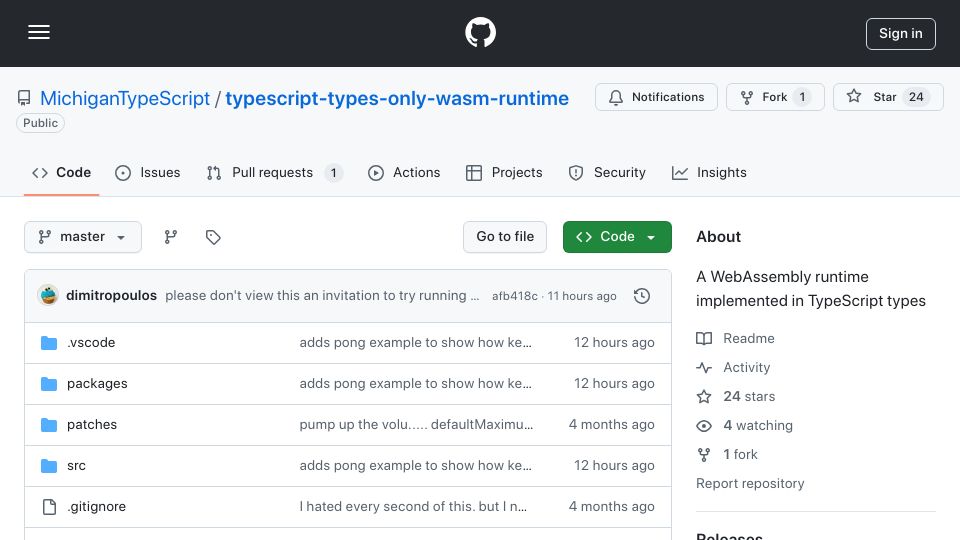This screenshot has height=540, width=960.
Task: Click the Code tab angle-brackets icon
Action: click(x=40, y=173)
